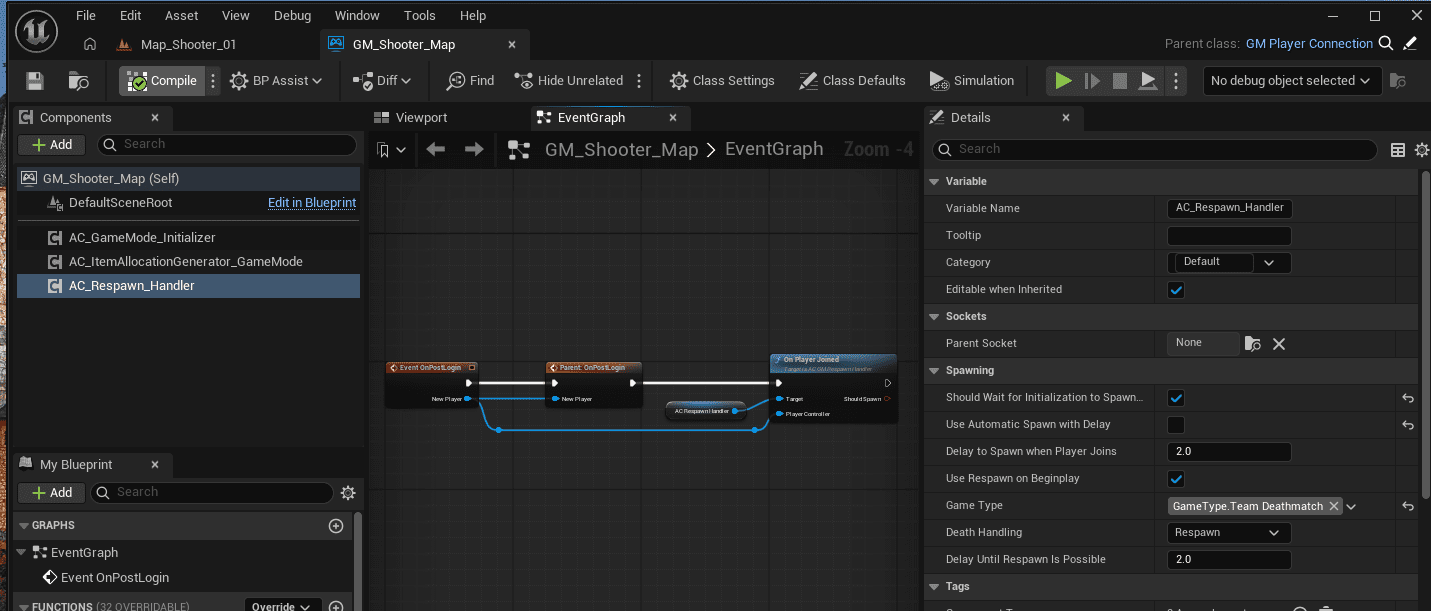Collapse the EventGraph tree item
Screen dimensions: 1431x611
pyautogui.click(x=23, y=552)
